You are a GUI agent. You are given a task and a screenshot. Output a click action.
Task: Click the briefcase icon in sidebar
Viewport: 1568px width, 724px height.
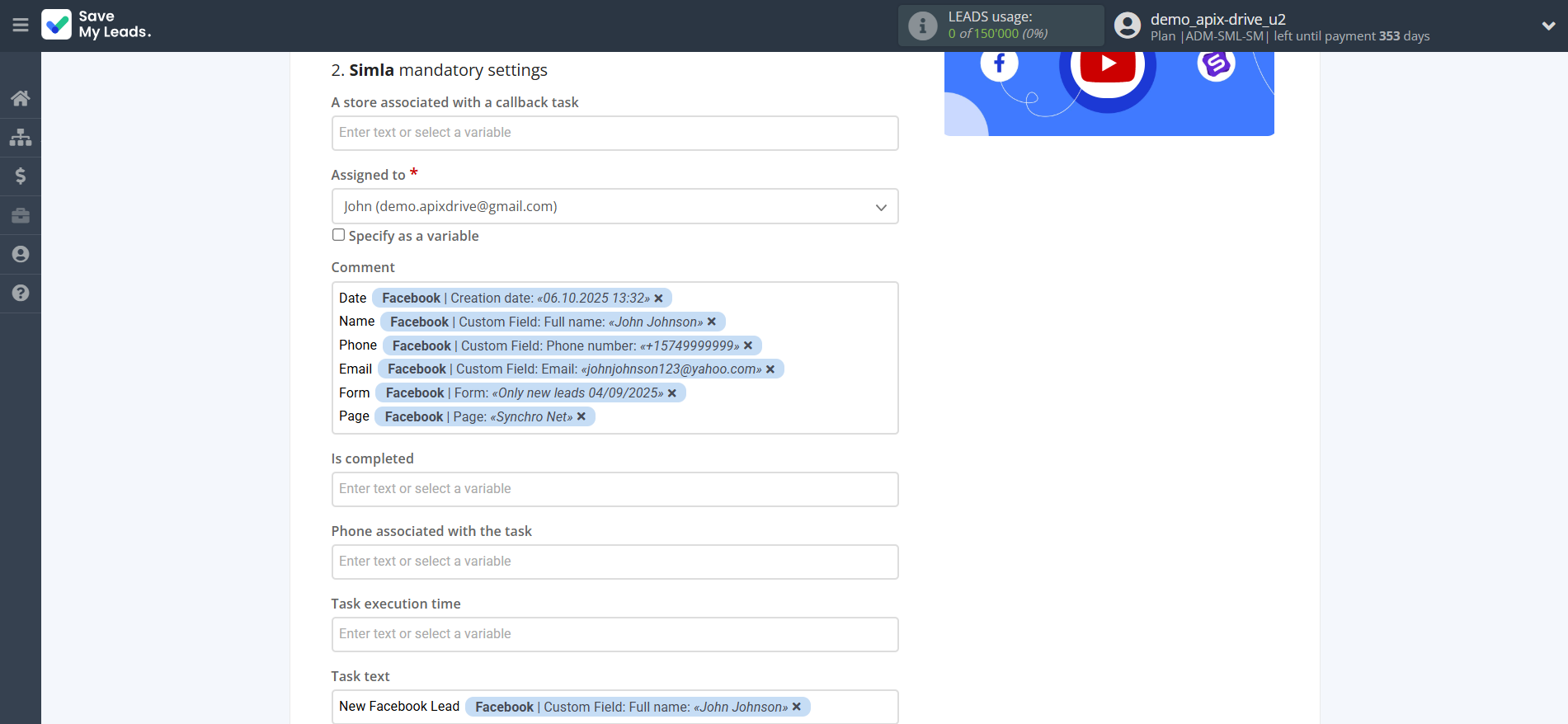tap(21, 215)
